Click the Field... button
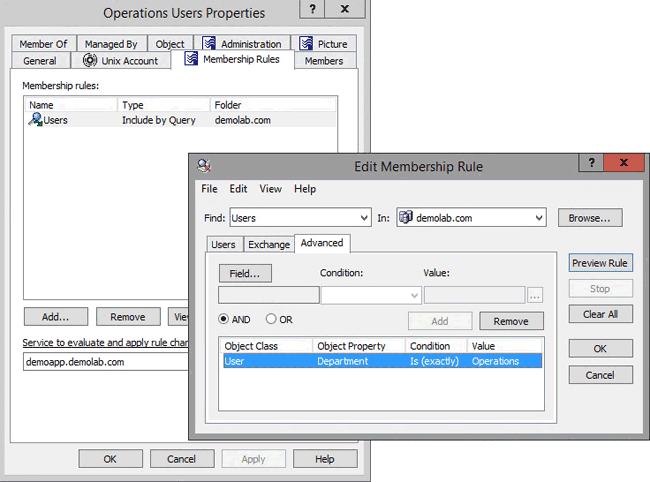 point(245,274)
